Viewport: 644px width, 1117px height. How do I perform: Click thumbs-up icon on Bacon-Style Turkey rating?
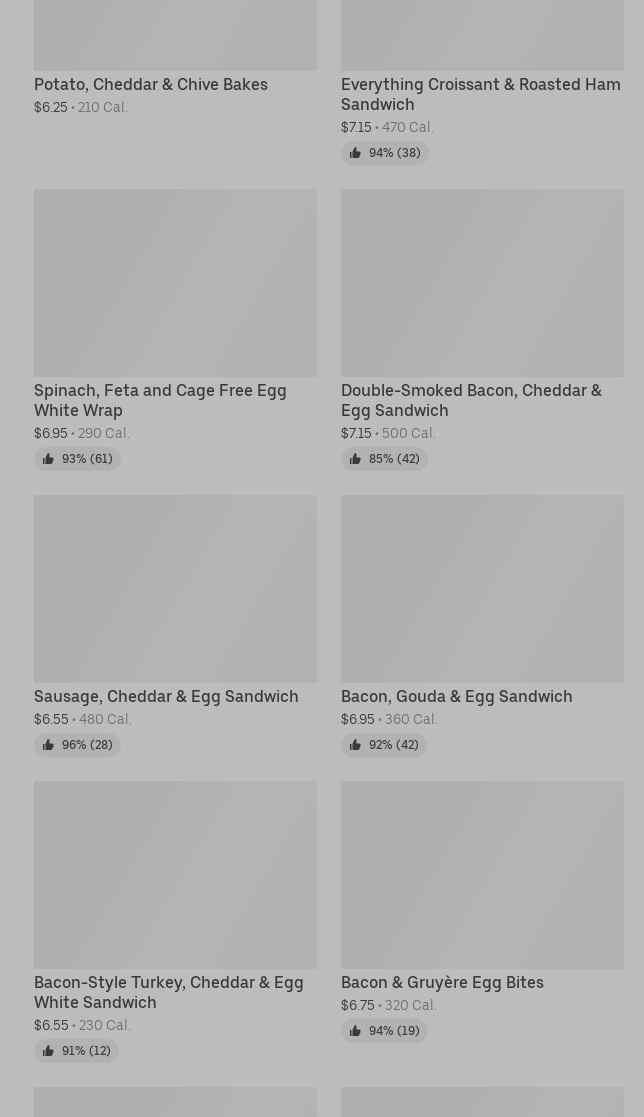pyautogui.click(x=48, y=1051)
